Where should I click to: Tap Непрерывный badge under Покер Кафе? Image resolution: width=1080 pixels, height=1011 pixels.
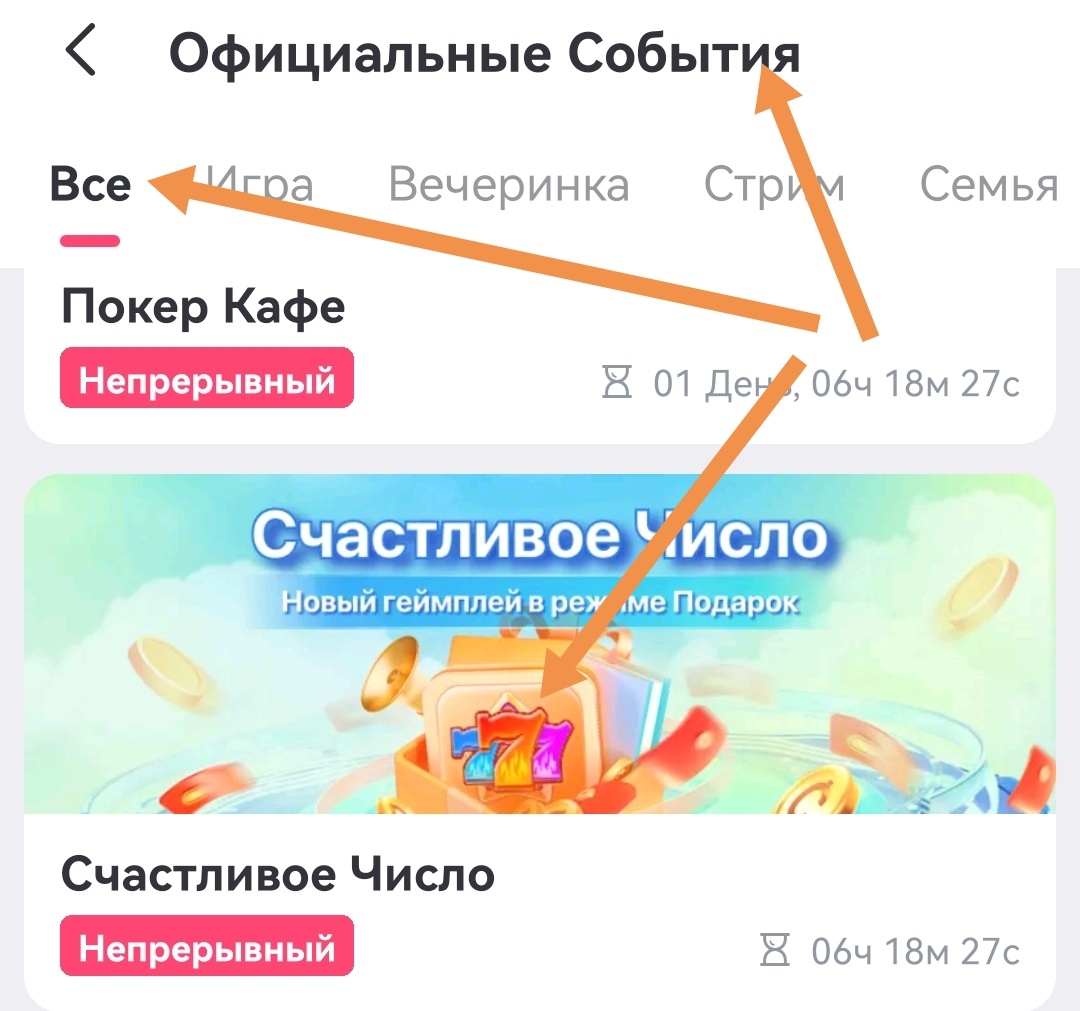coord(207,378)
